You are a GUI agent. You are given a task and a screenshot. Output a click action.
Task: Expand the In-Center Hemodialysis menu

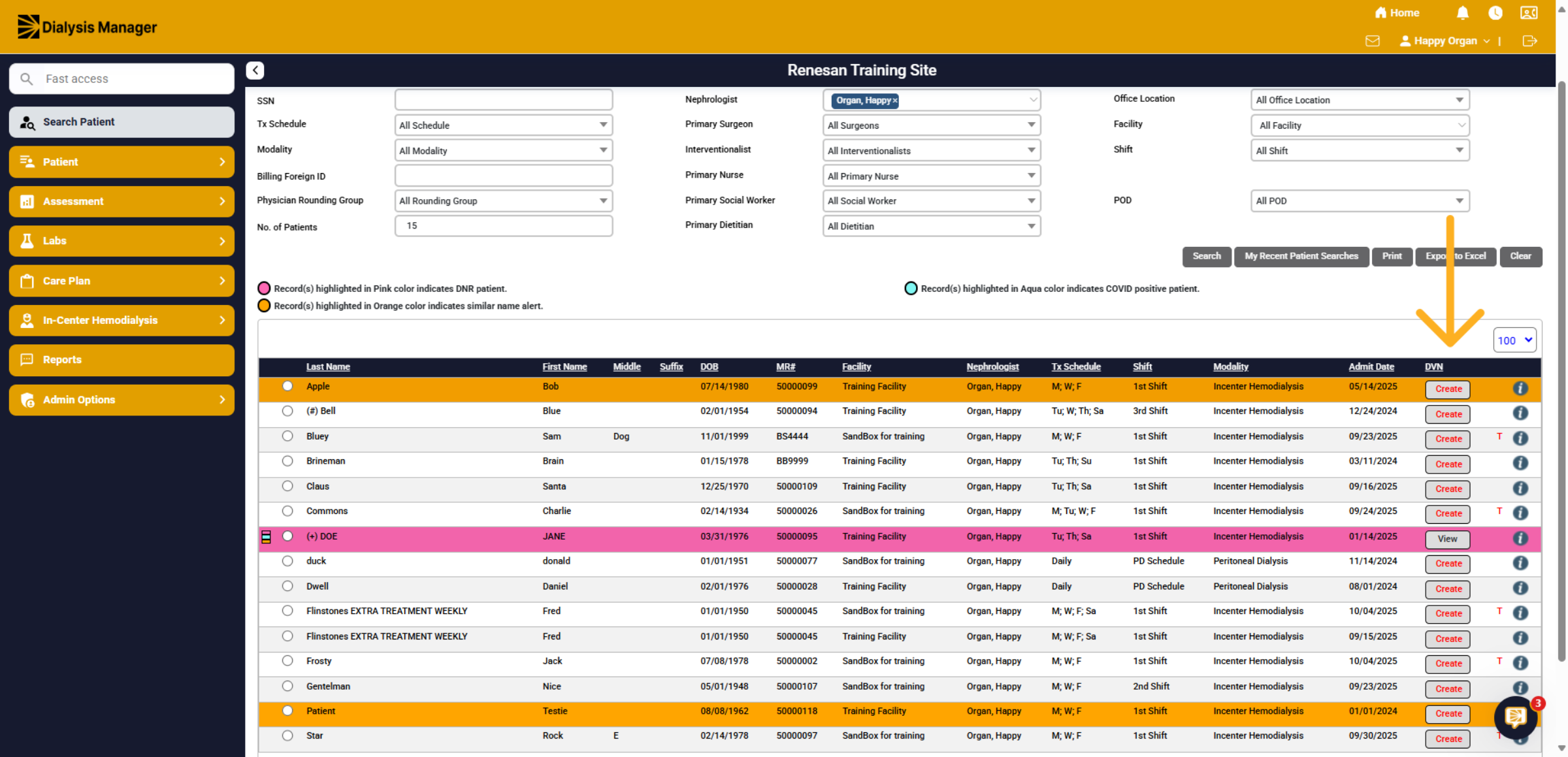pyautogui.click(x=122, y=320)
